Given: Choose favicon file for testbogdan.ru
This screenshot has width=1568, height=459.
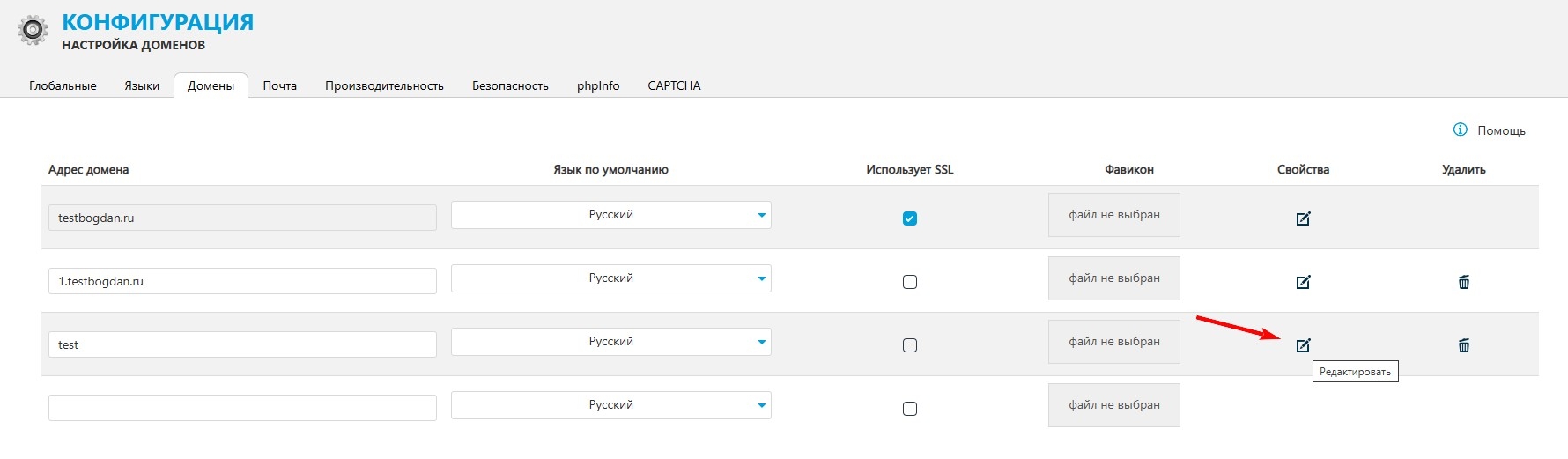Looking at the screenshot, I should (1114, 215).
